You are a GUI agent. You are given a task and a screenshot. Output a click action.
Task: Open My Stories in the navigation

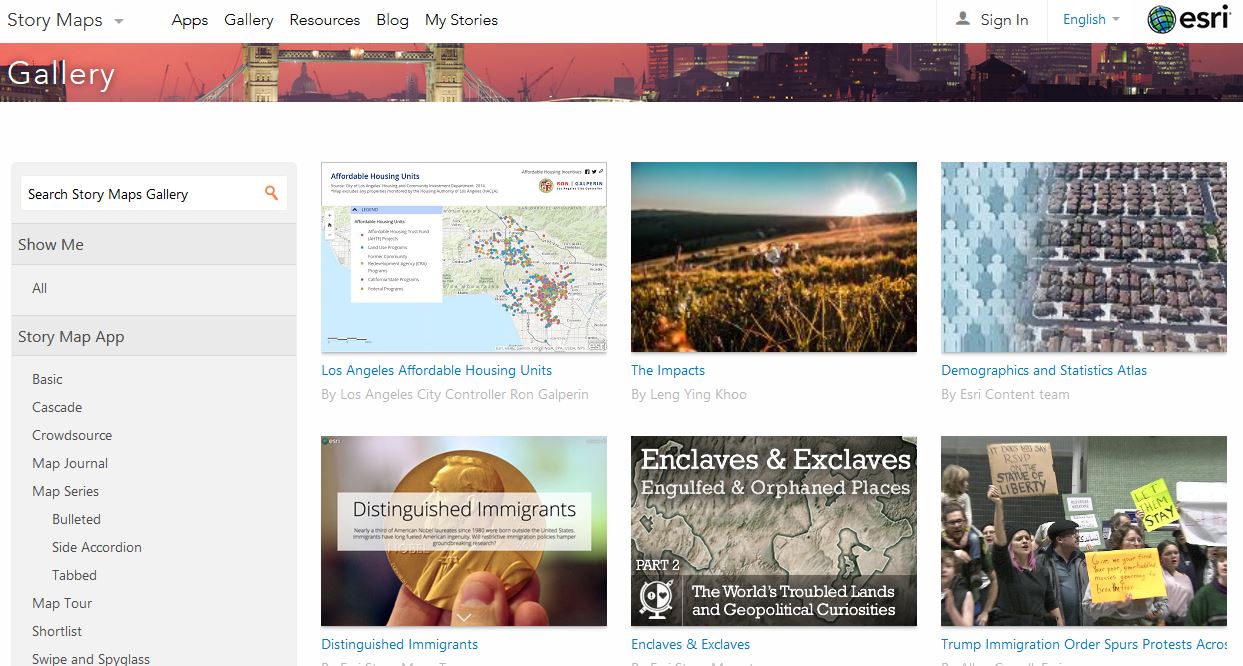coord(461,20)
